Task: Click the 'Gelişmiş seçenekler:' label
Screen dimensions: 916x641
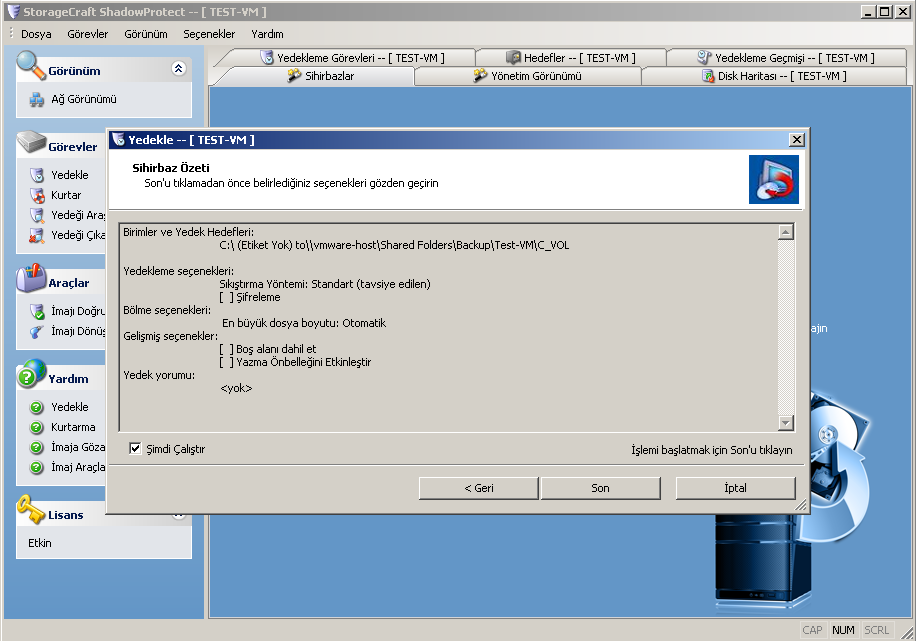Action: (x=171, y=336)
